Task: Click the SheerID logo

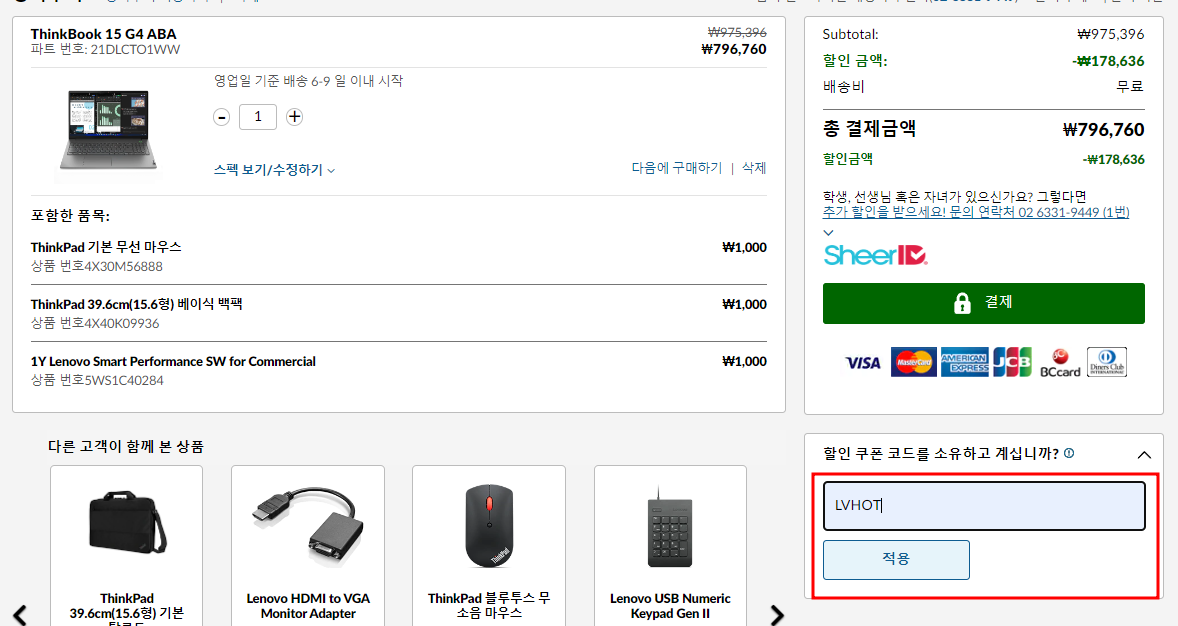Action: click(875, 255)
